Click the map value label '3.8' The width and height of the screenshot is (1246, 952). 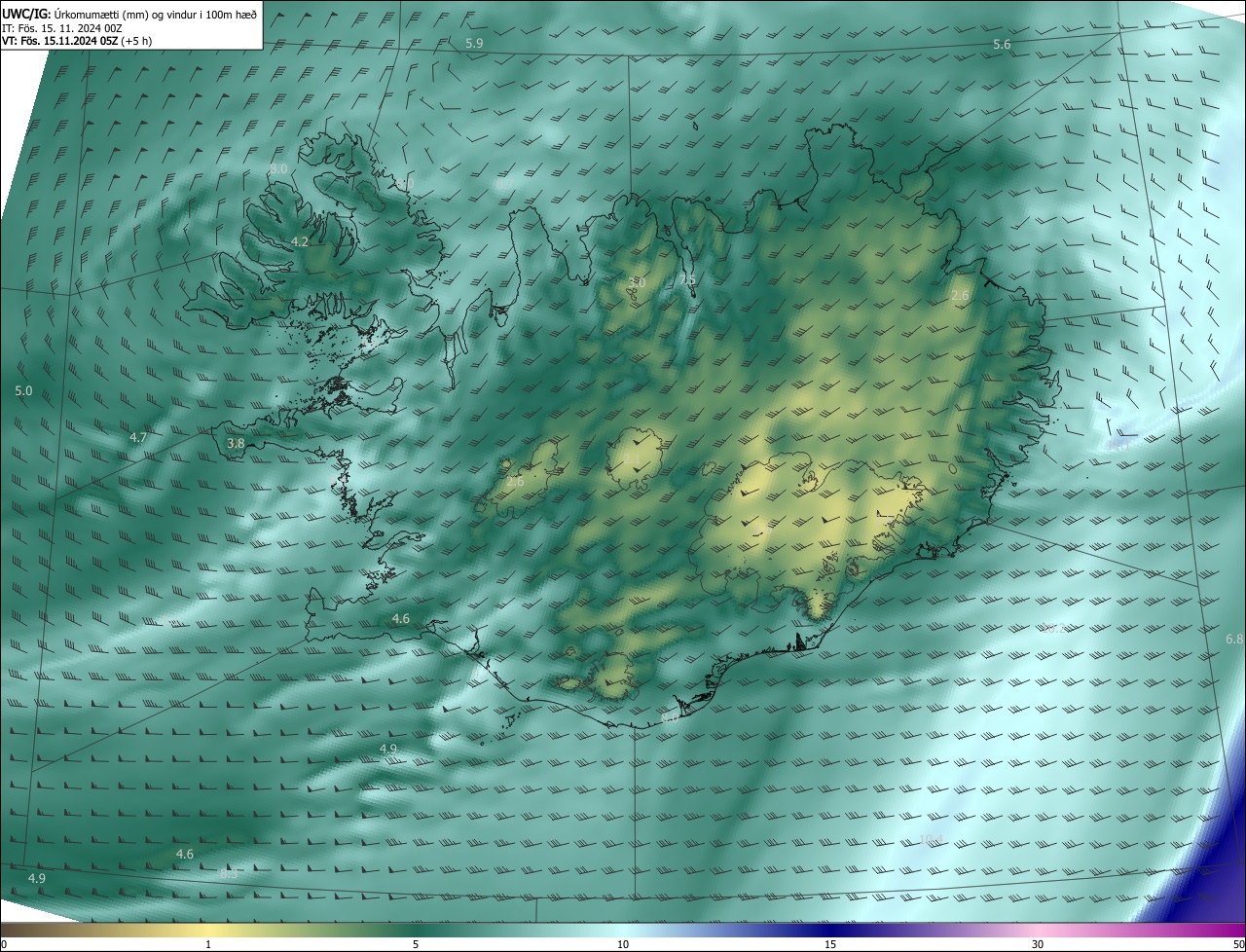point(236,443)
